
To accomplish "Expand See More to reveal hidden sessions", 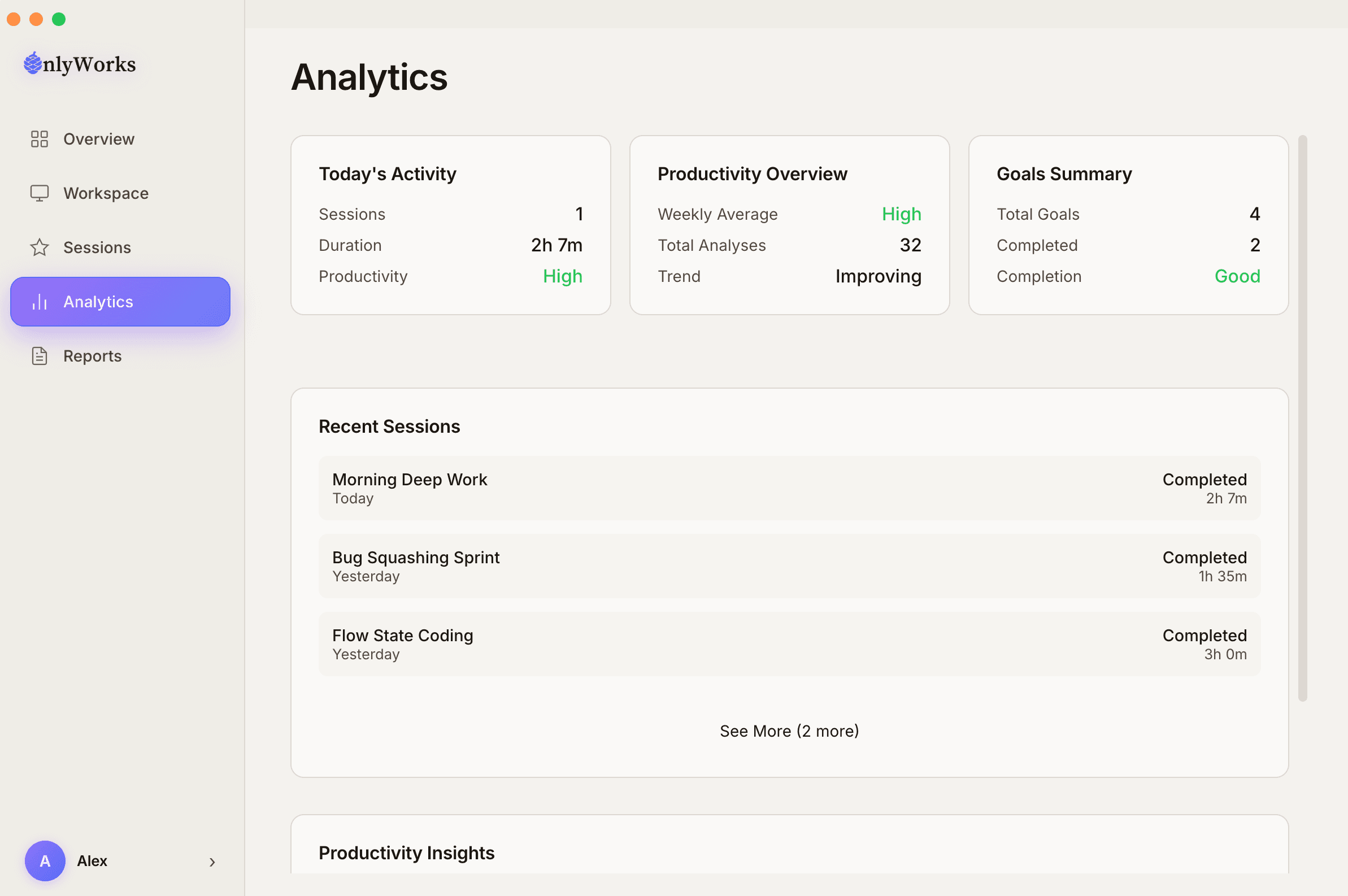I will pos(789,731).
